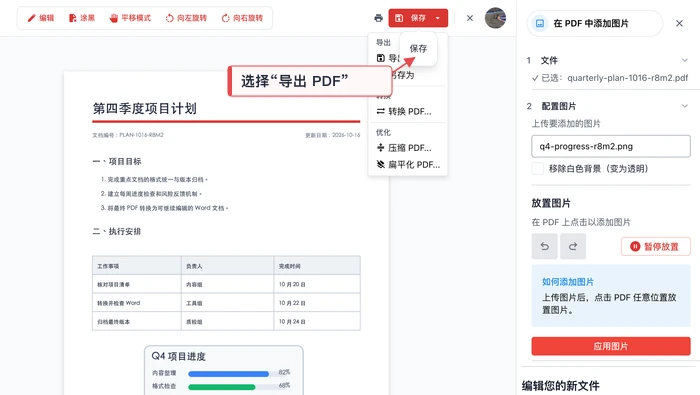This screenshot has width=700, height=395.
Task: Rotate page with 向左旋转
Action: [186, 18]
